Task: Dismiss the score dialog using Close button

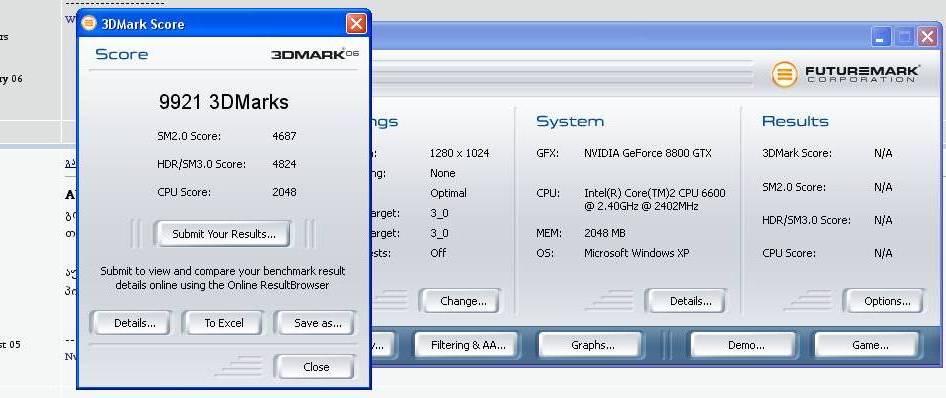Action: pos(316,367)
